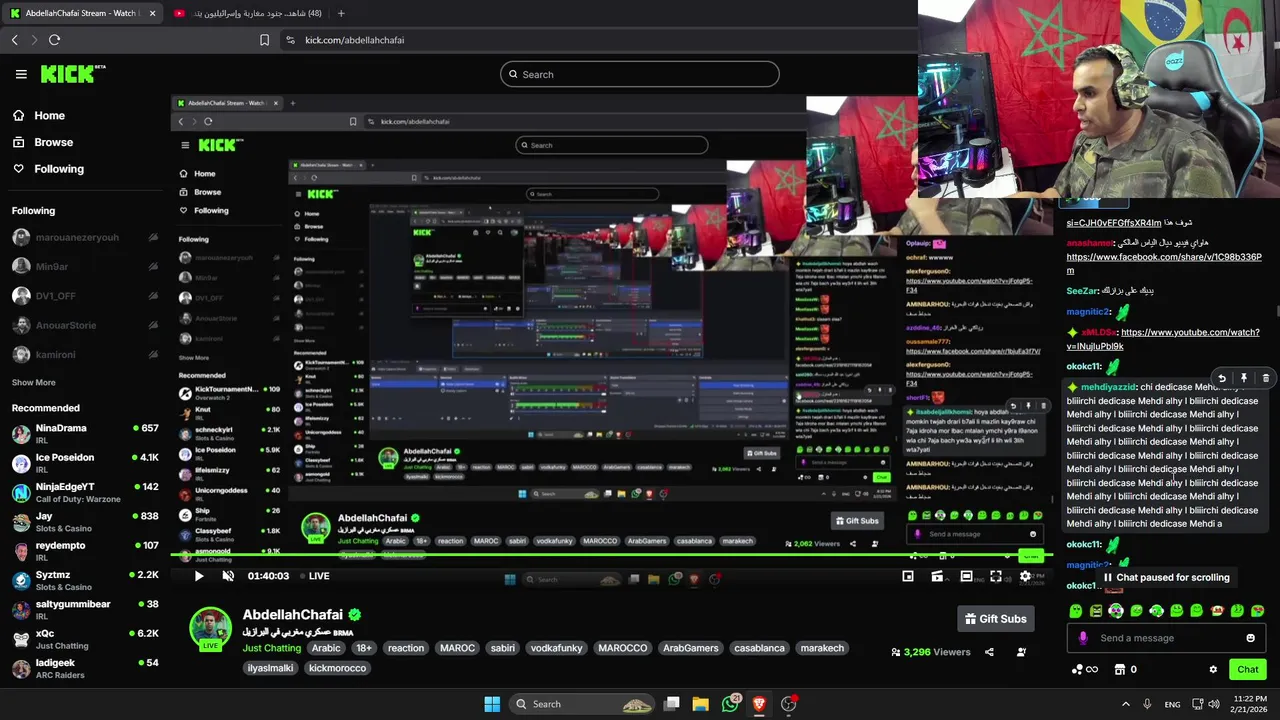Open the Kick hamburger sidebar menu

point(21,74)
